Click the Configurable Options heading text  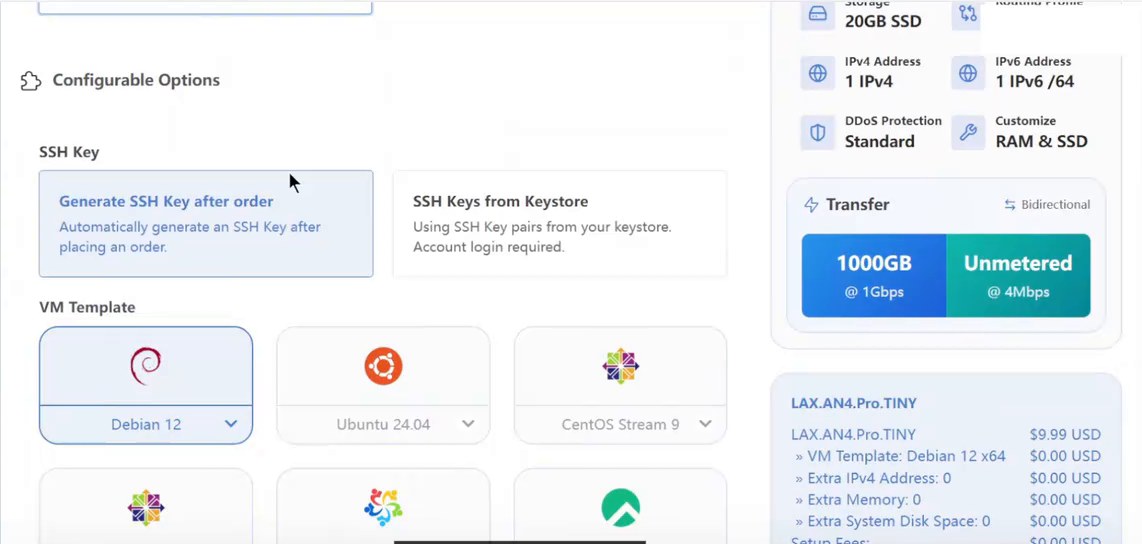point(136,80)
